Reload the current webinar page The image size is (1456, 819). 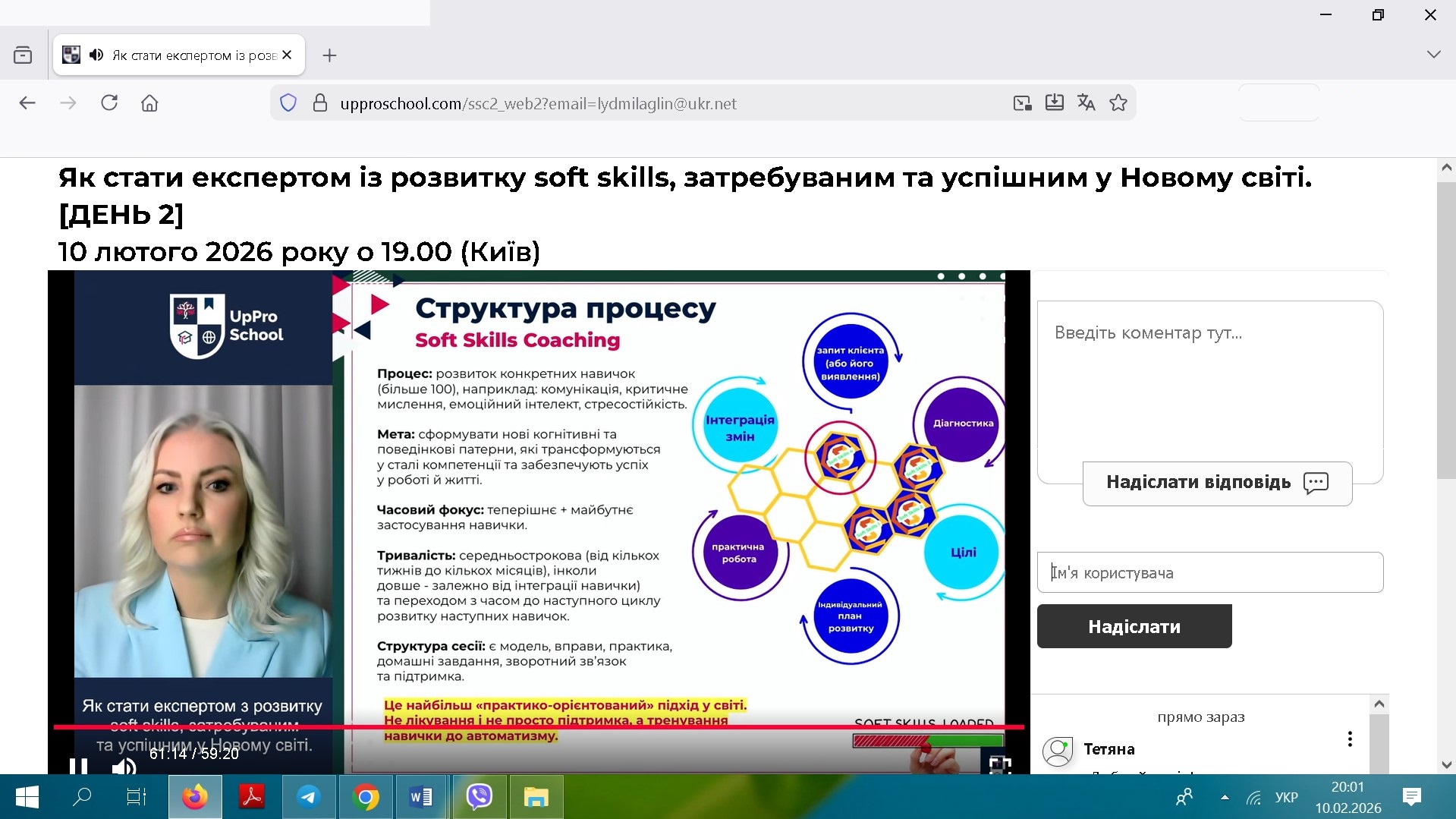109,103
